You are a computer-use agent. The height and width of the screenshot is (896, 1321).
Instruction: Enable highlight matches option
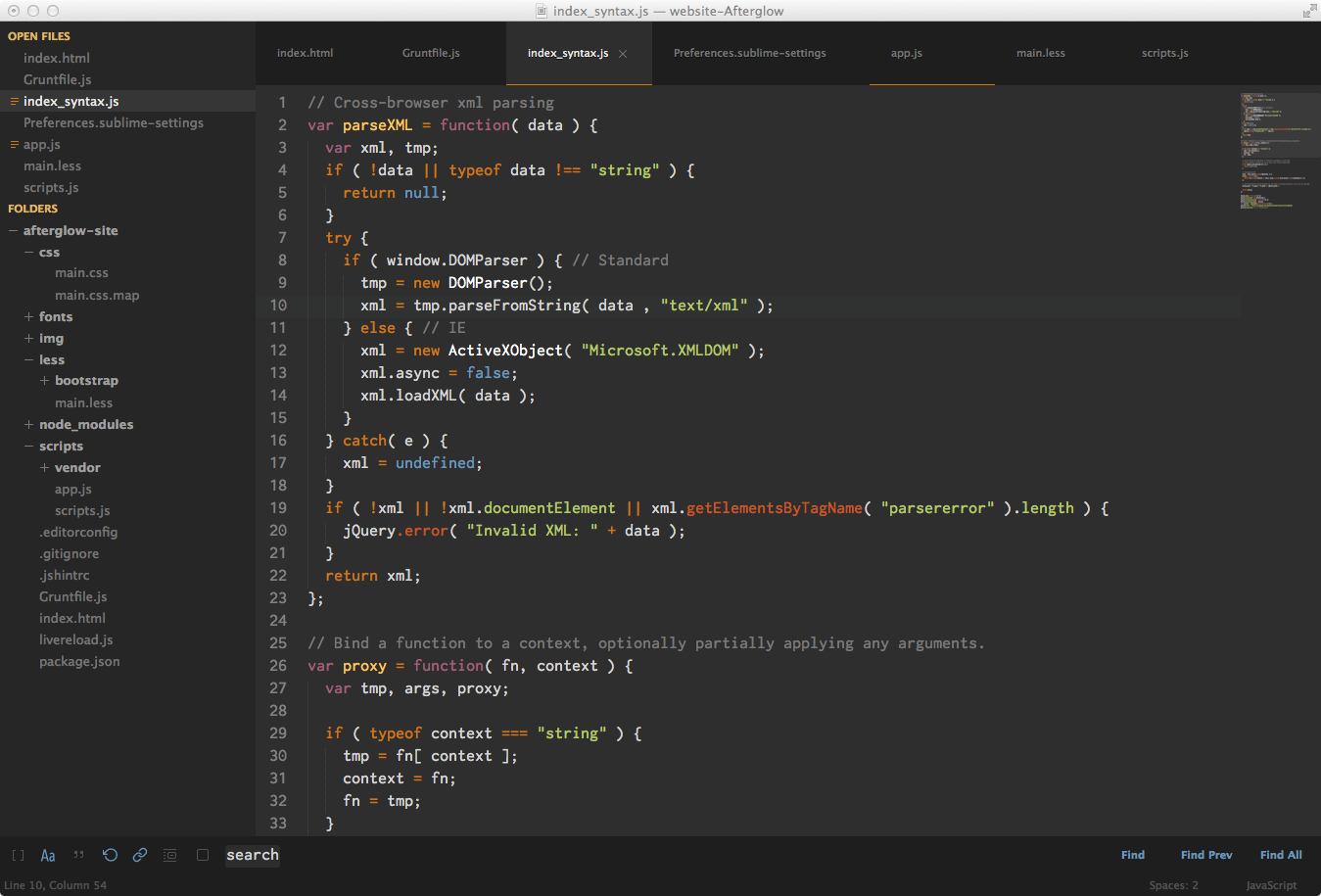169,855
